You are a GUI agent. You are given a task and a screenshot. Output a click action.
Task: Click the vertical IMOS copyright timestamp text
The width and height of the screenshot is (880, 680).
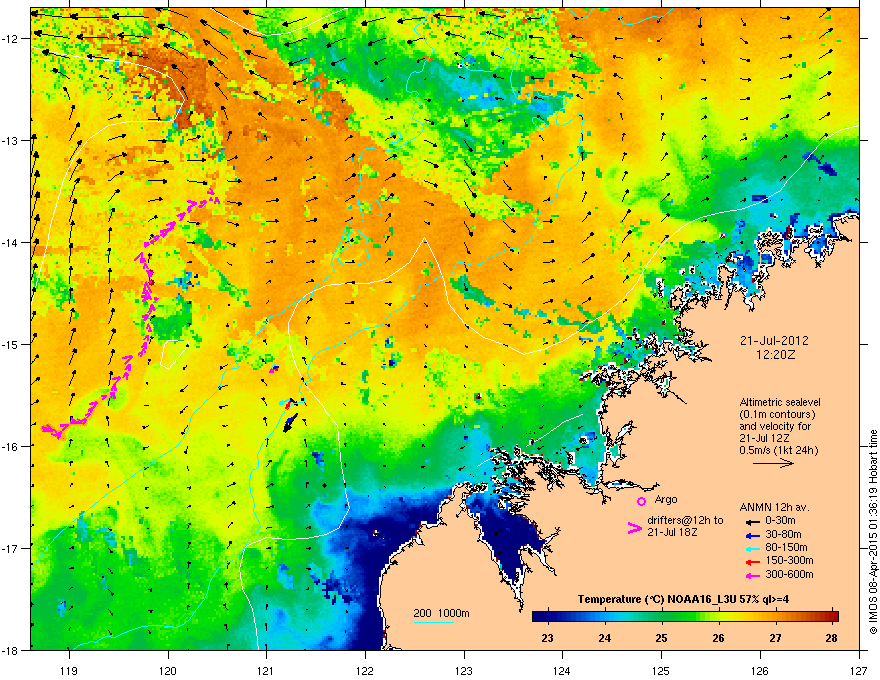pyautogui.click(x=873, y=532)
